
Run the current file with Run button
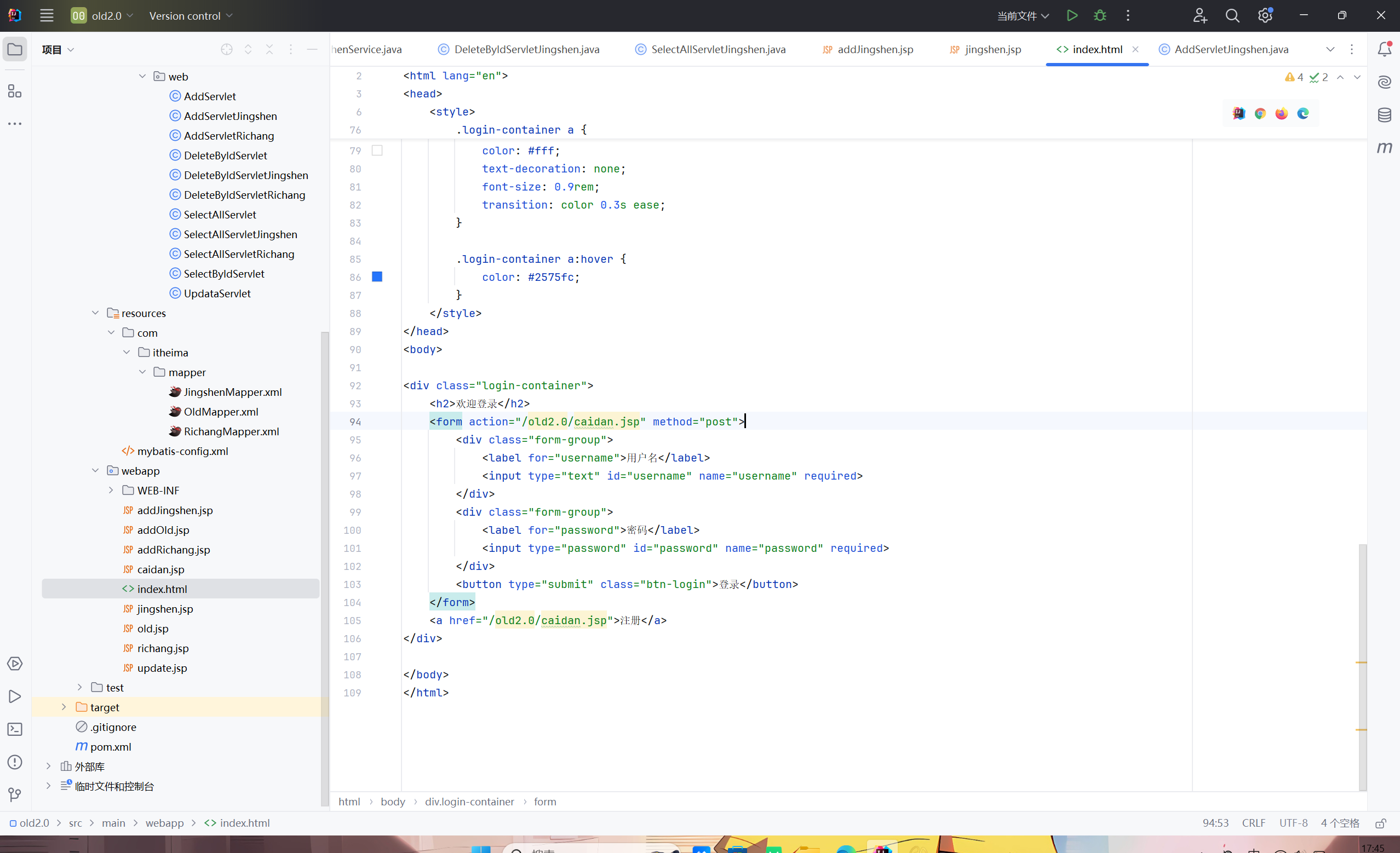(x=1071, y=16)
